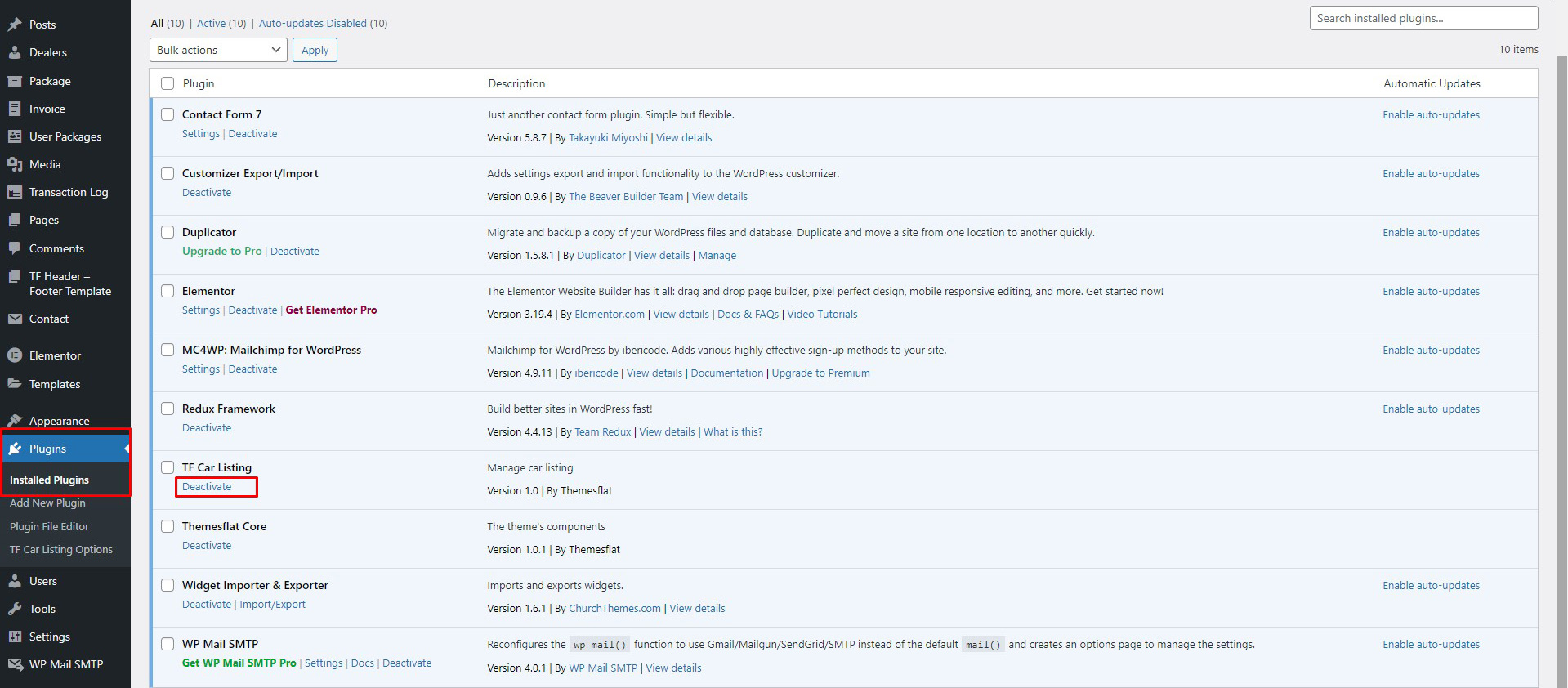Screen dimensions: 1568x688
Task: View details of Widget Importer & Exporter
Action: (697, 608)
